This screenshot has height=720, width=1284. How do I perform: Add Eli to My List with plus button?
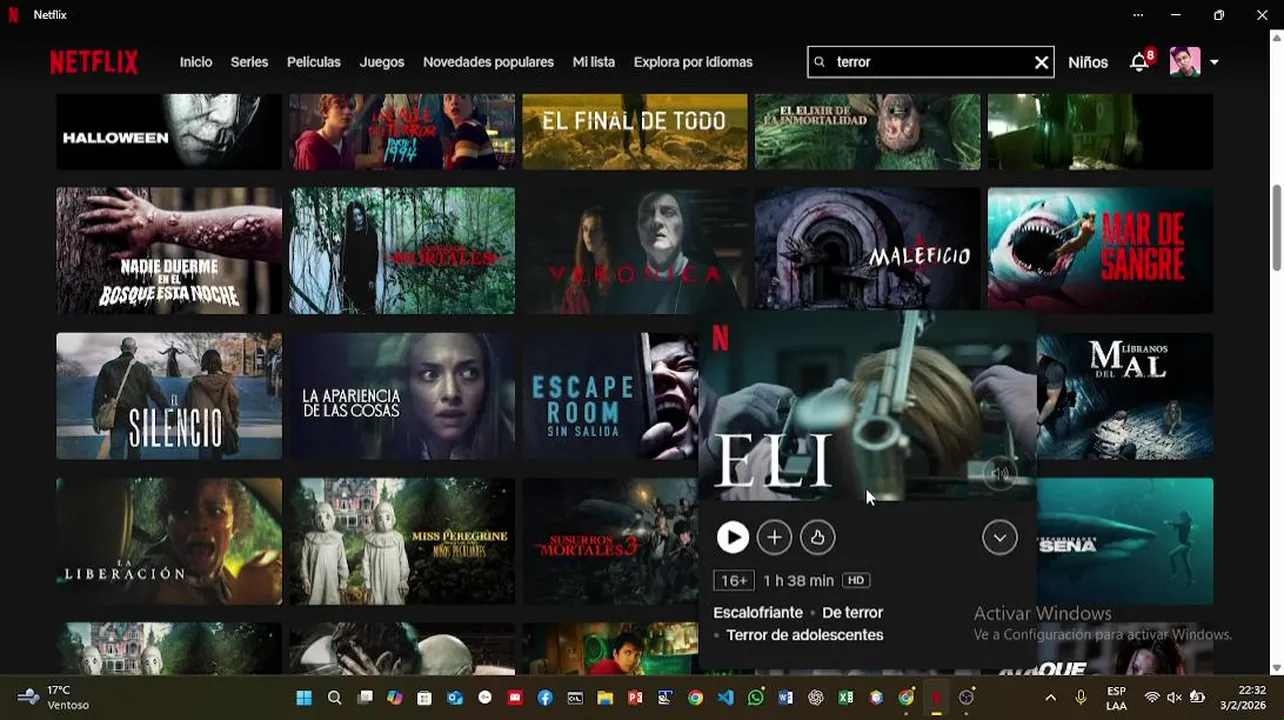(x=774, y=538)
